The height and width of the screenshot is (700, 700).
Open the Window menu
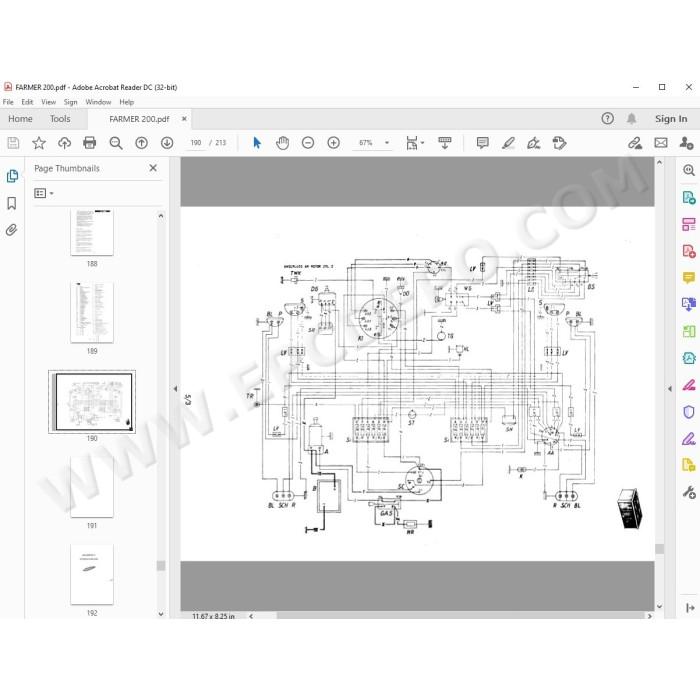98,102
